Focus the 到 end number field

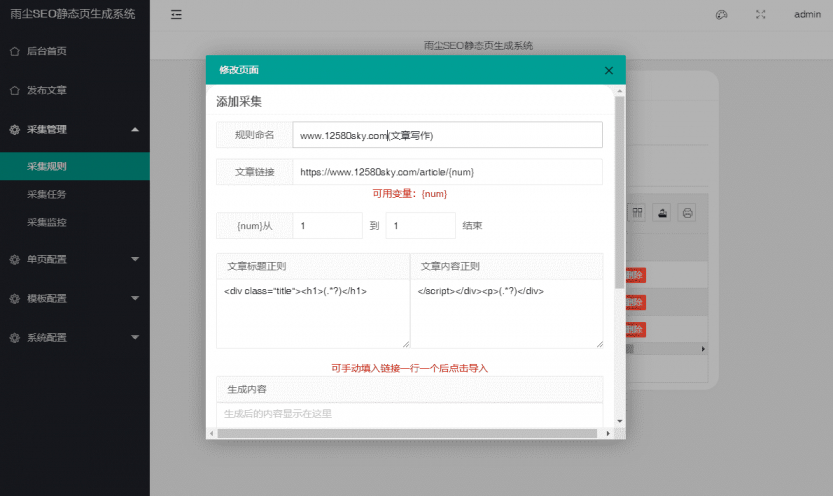coord(420,226)
